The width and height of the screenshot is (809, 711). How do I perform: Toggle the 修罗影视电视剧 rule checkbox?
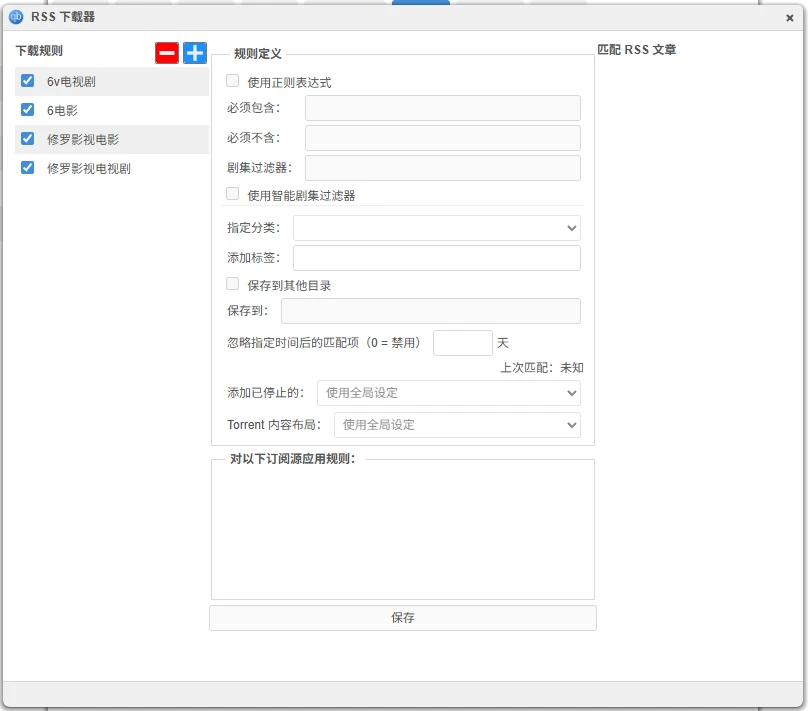28,168
